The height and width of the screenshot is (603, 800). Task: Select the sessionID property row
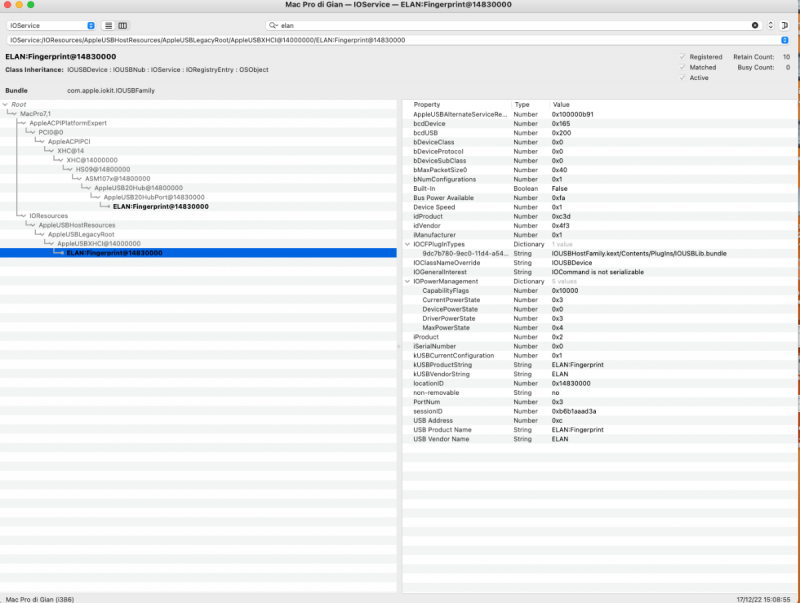click(x=599, y=411)
